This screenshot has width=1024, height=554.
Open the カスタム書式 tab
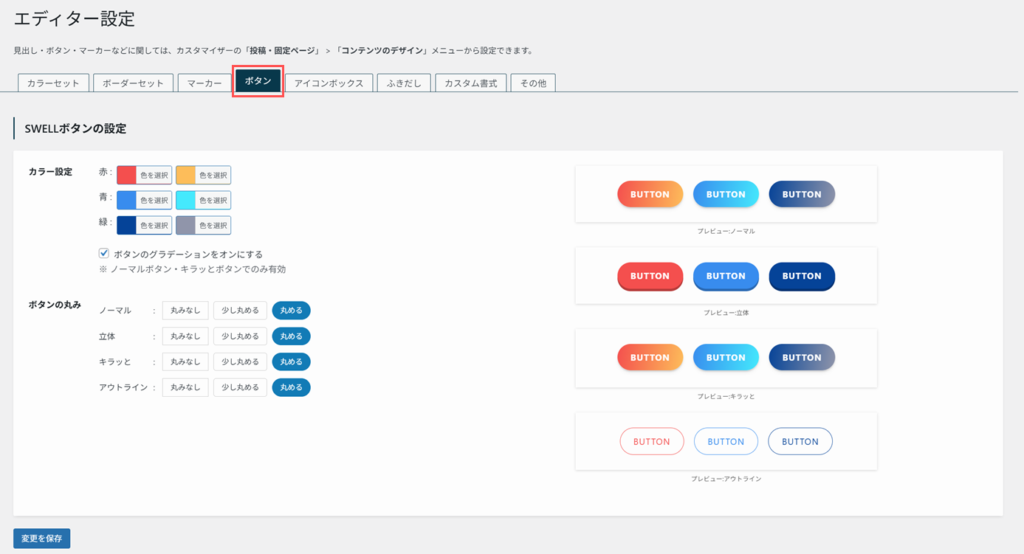click(470, 83)
